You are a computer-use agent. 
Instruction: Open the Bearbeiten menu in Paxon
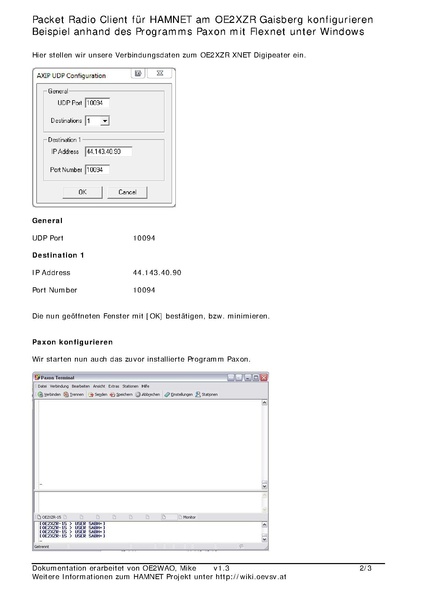tap(81, 386)
